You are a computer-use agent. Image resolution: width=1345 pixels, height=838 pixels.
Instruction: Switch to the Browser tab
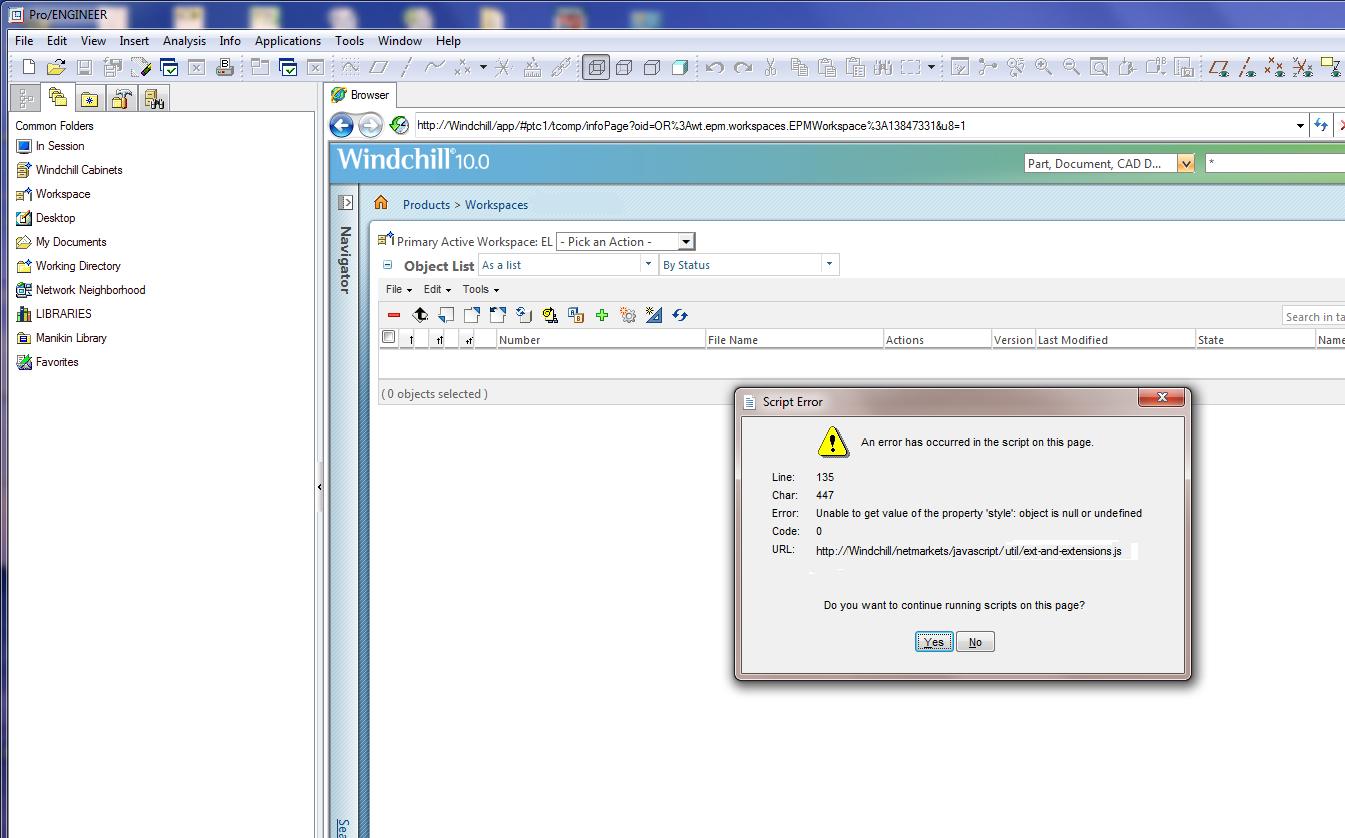pos(361,95)
